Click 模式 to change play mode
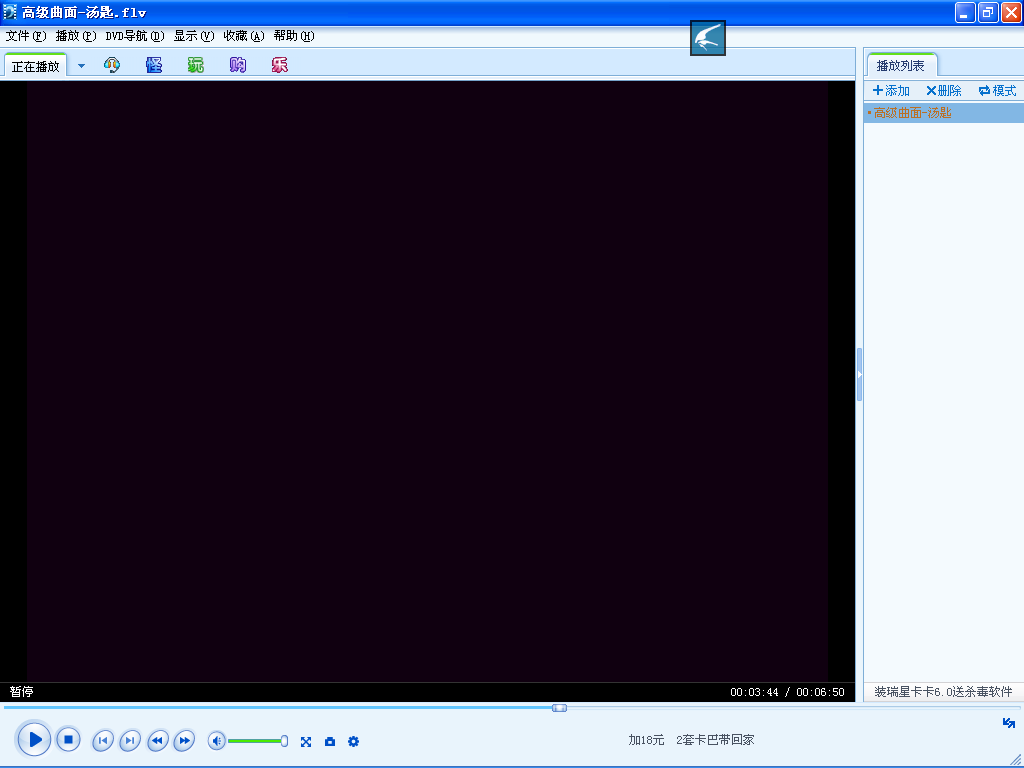This screenshot has width=1024, height=768. click(997, 91)
